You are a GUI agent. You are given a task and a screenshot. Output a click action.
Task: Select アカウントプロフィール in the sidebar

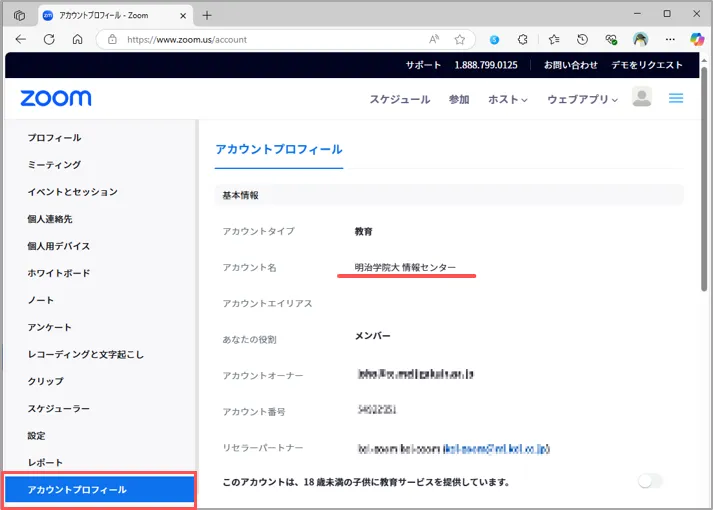100,490
